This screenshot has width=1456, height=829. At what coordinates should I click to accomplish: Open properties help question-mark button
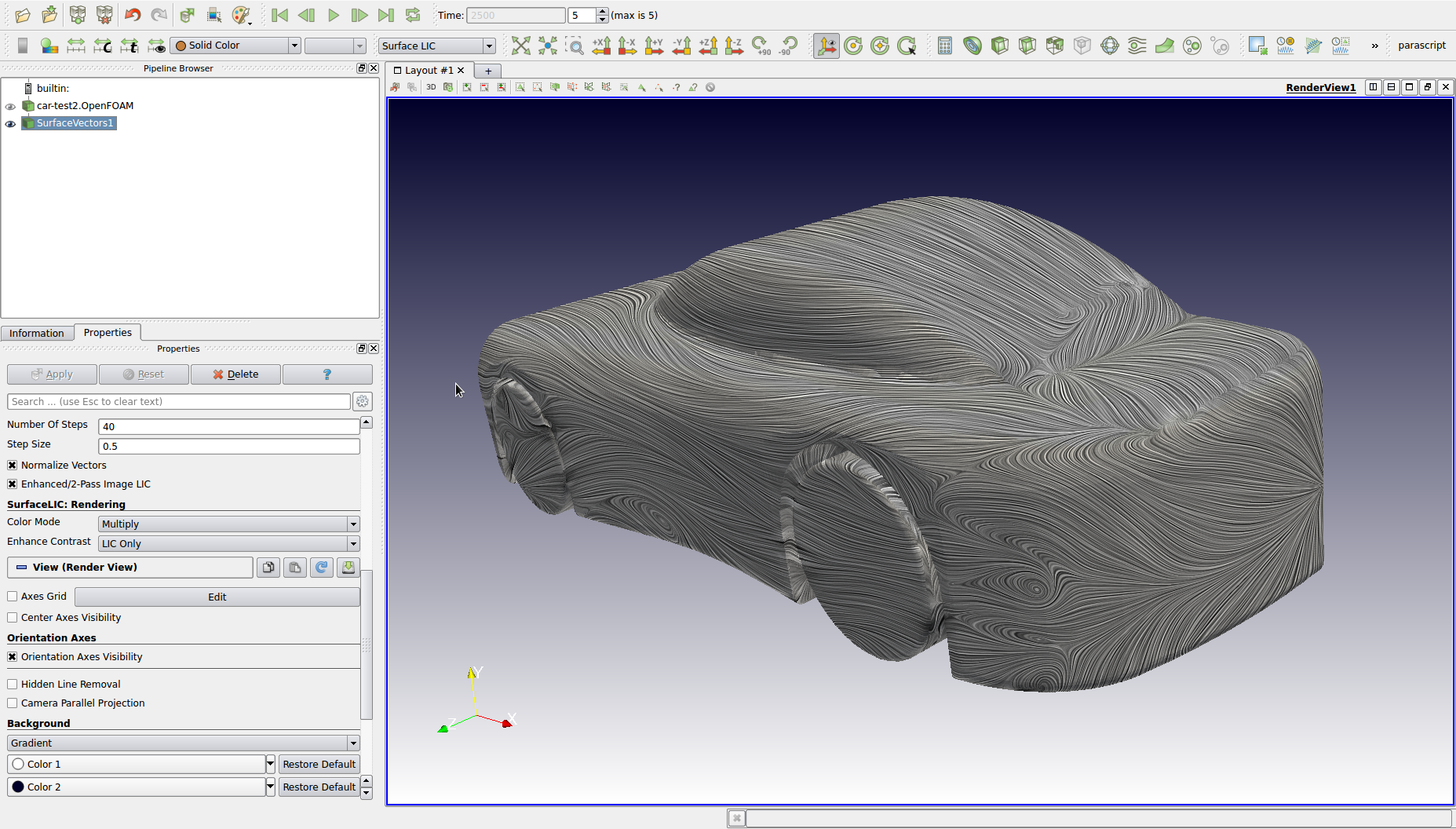(327, 374)
